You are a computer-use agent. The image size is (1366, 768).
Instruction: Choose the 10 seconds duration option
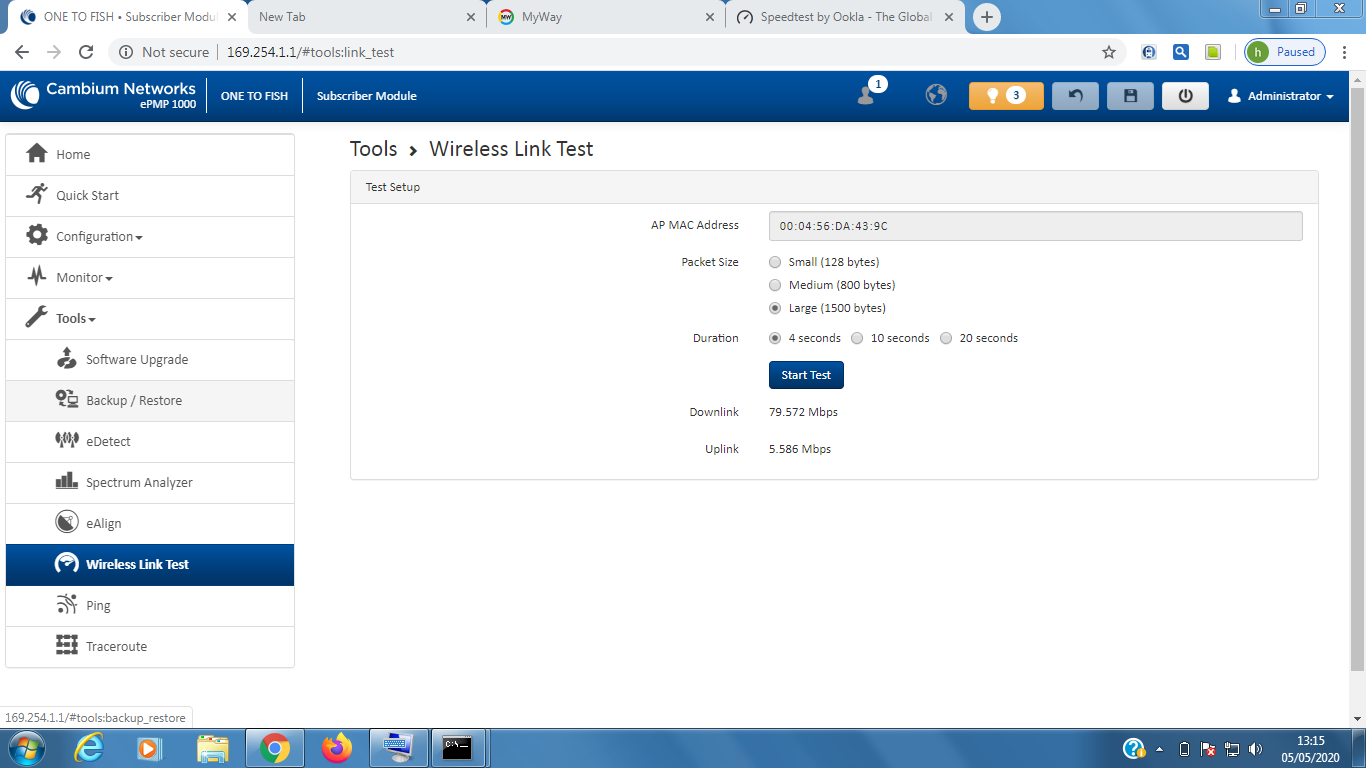click(858, 338)
